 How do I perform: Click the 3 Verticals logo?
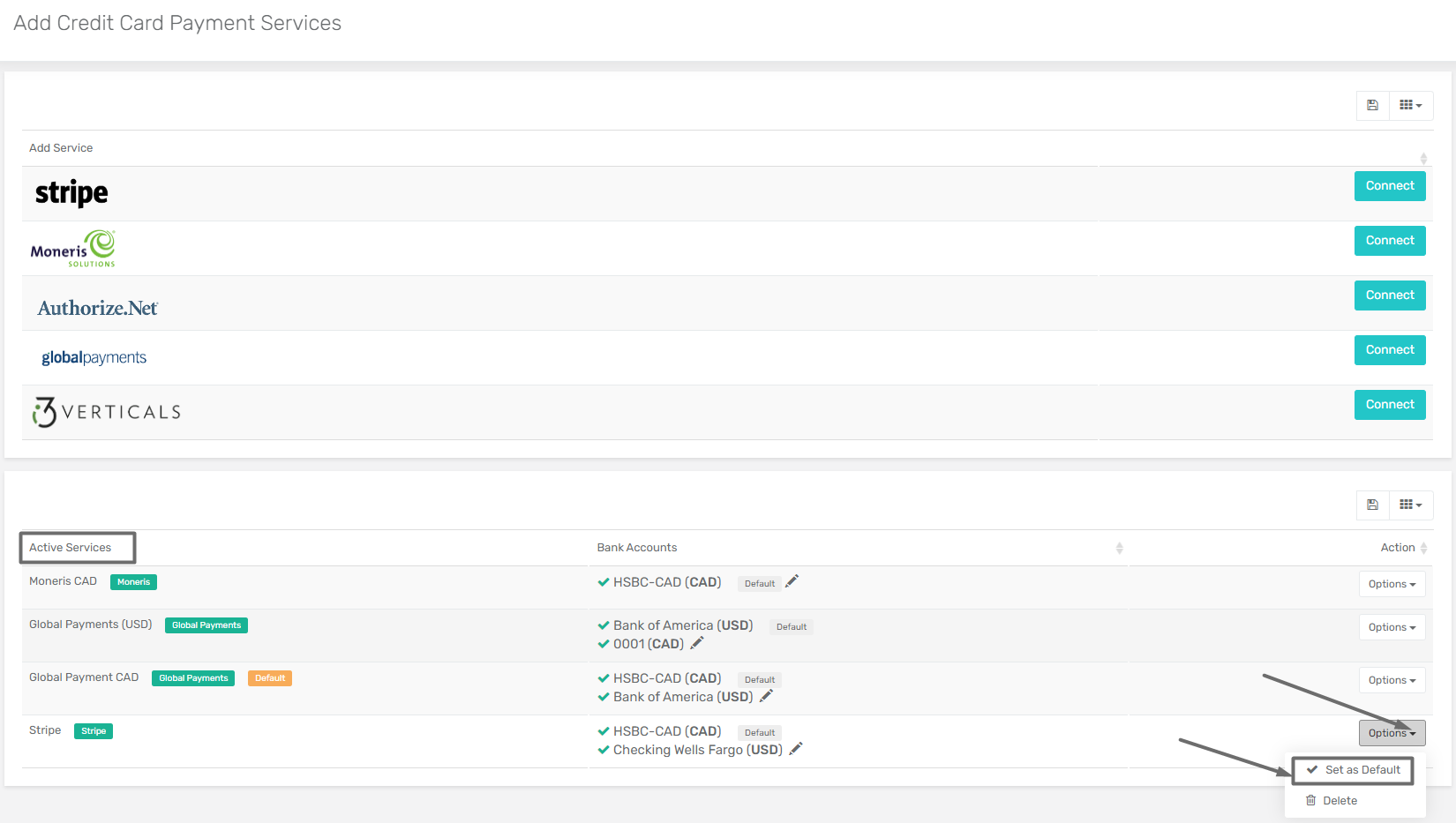tap(106, 412)
